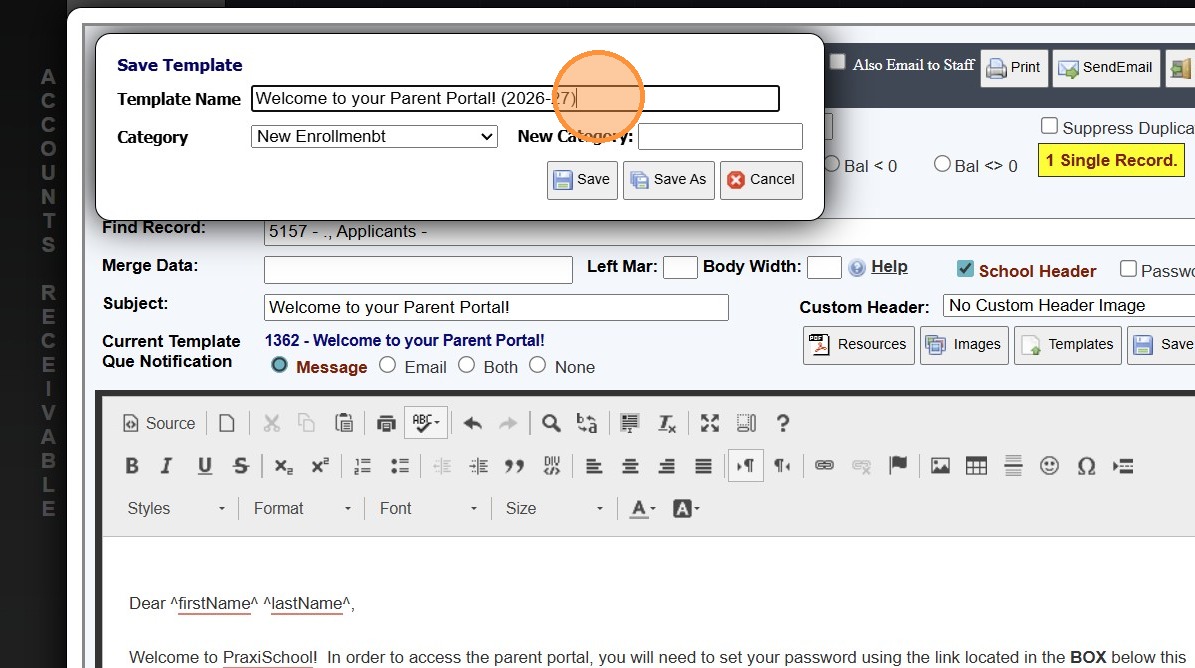The image size is (1195, 668).
Task: Enable the Suppress Duplicates checkbox
Action: pos(1050,127)
